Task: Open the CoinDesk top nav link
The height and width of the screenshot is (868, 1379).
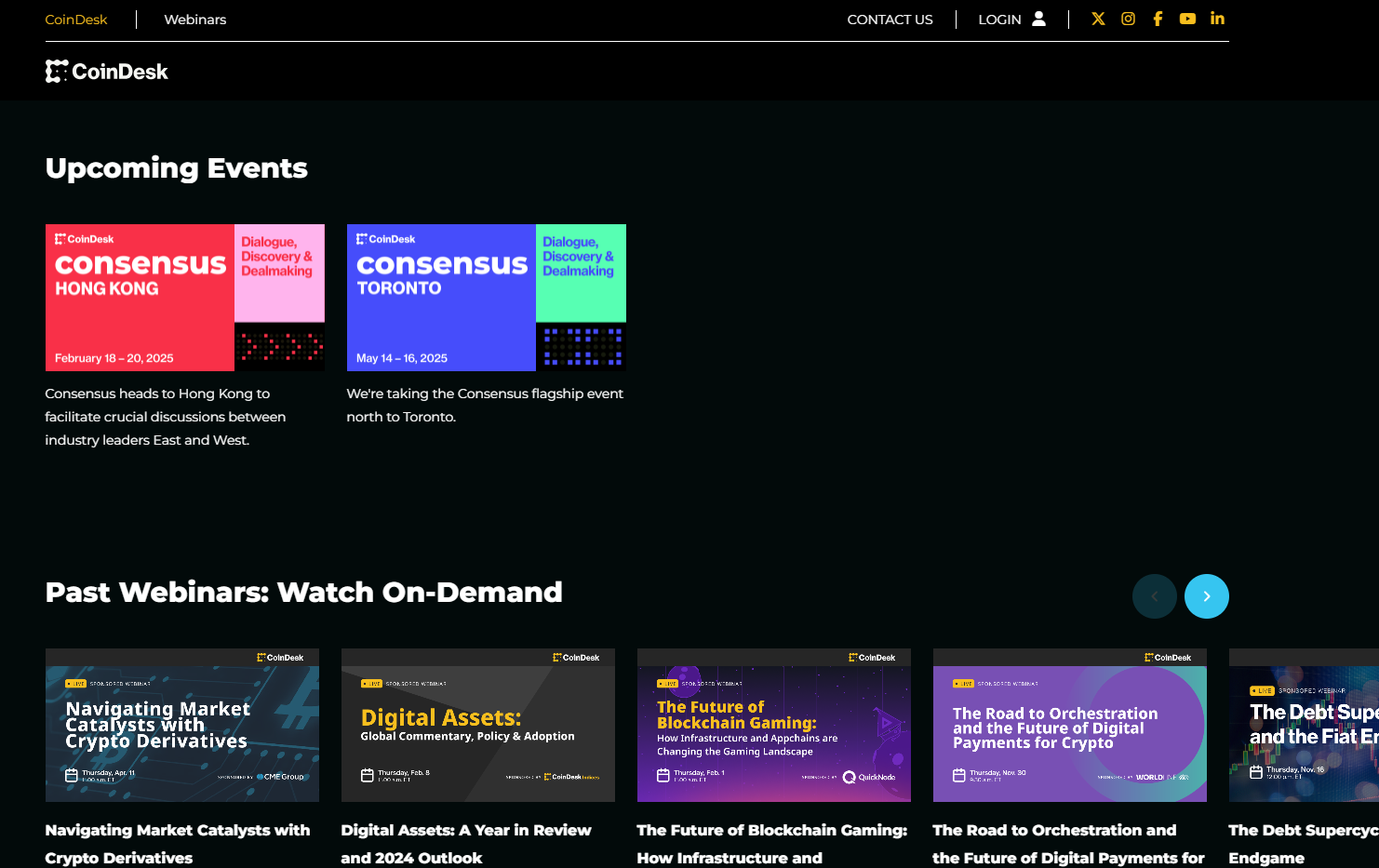Action: pos(76,20)
